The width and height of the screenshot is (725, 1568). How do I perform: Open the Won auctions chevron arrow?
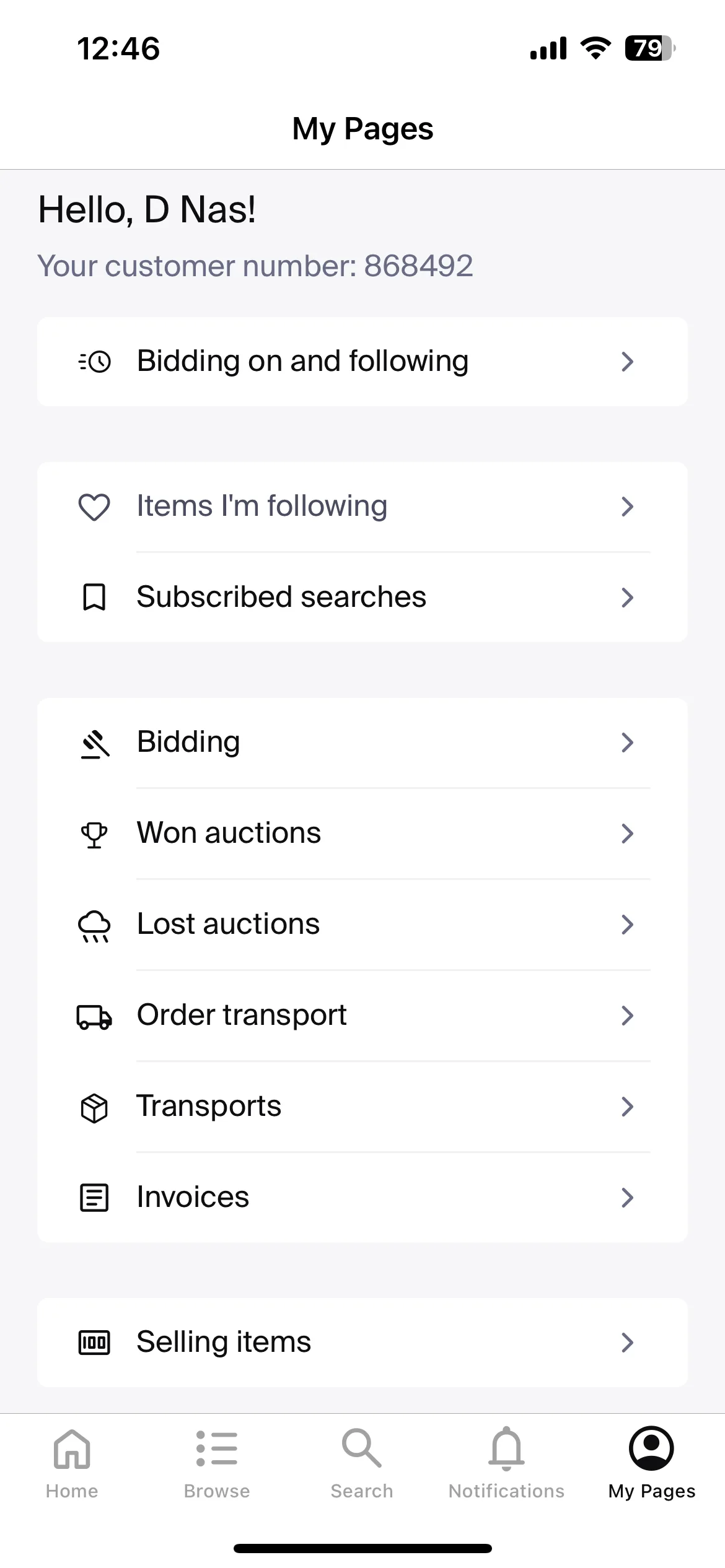(x=627, y=834)
